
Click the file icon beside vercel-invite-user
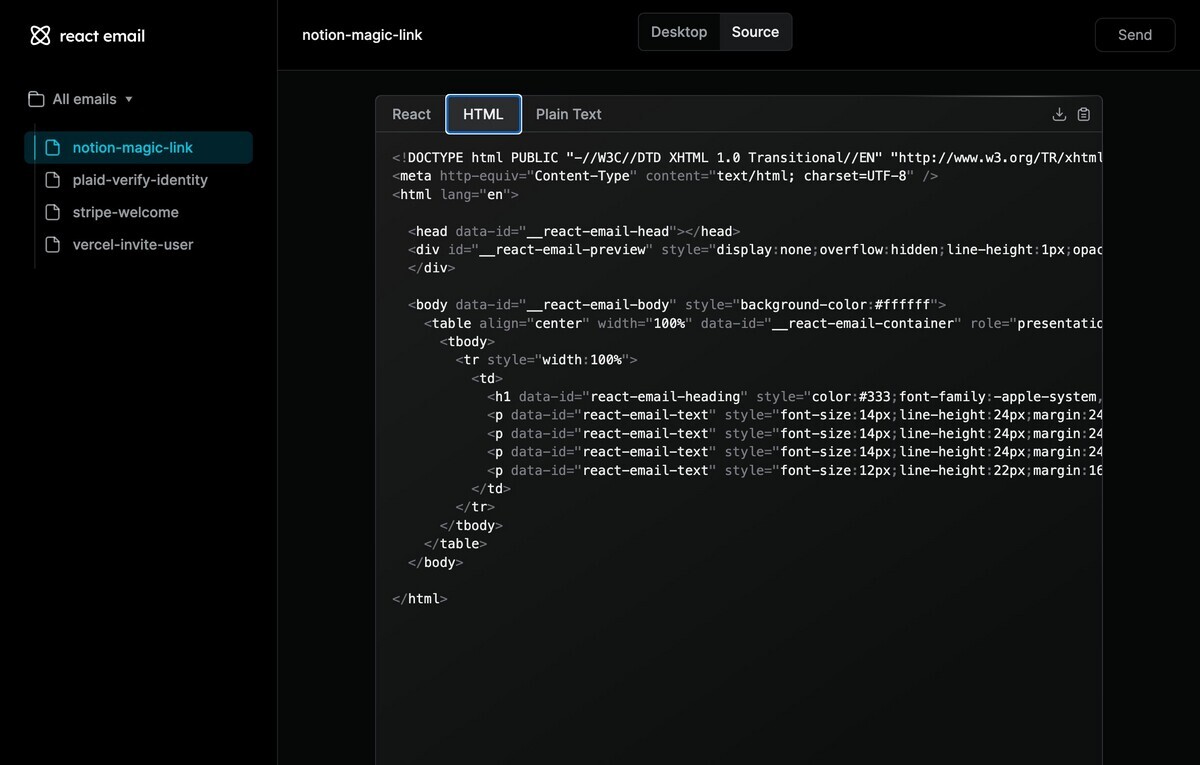[54, 244]
